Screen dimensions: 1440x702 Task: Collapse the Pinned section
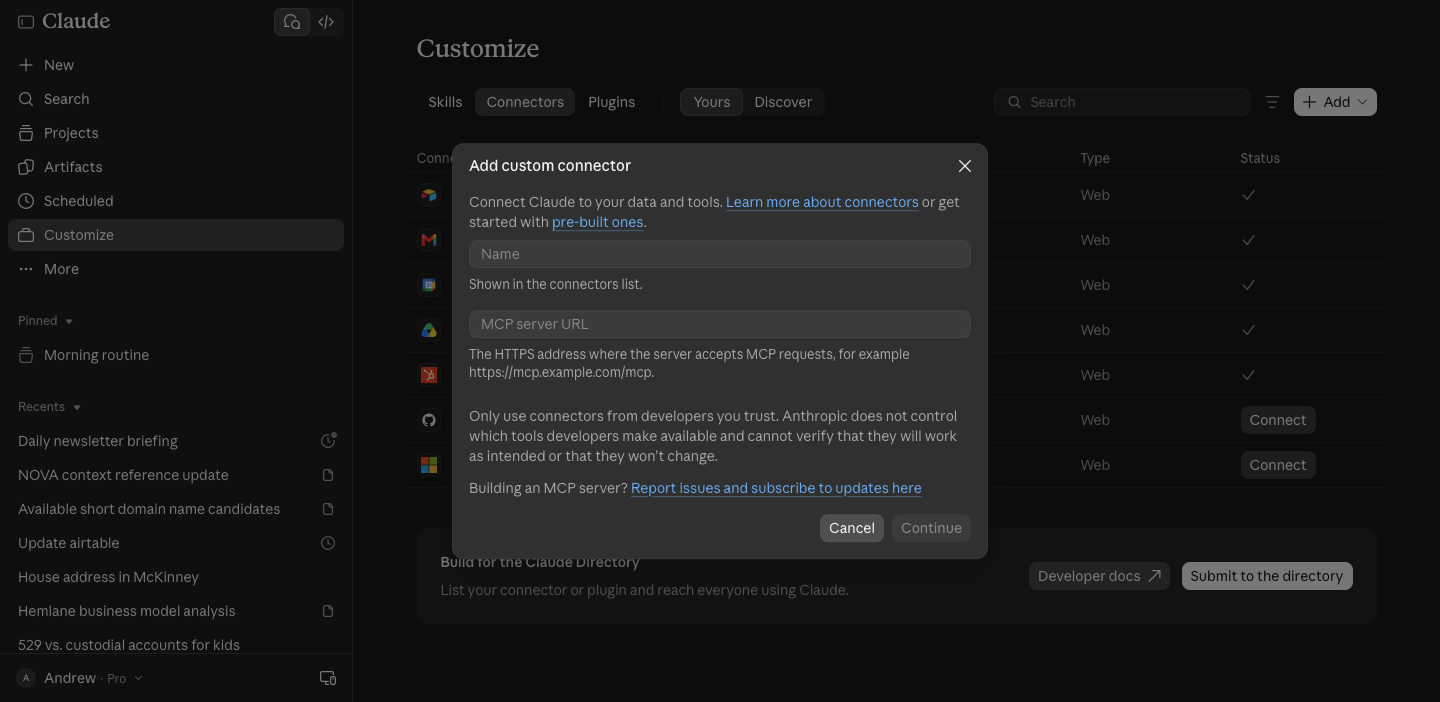(46, 321)
